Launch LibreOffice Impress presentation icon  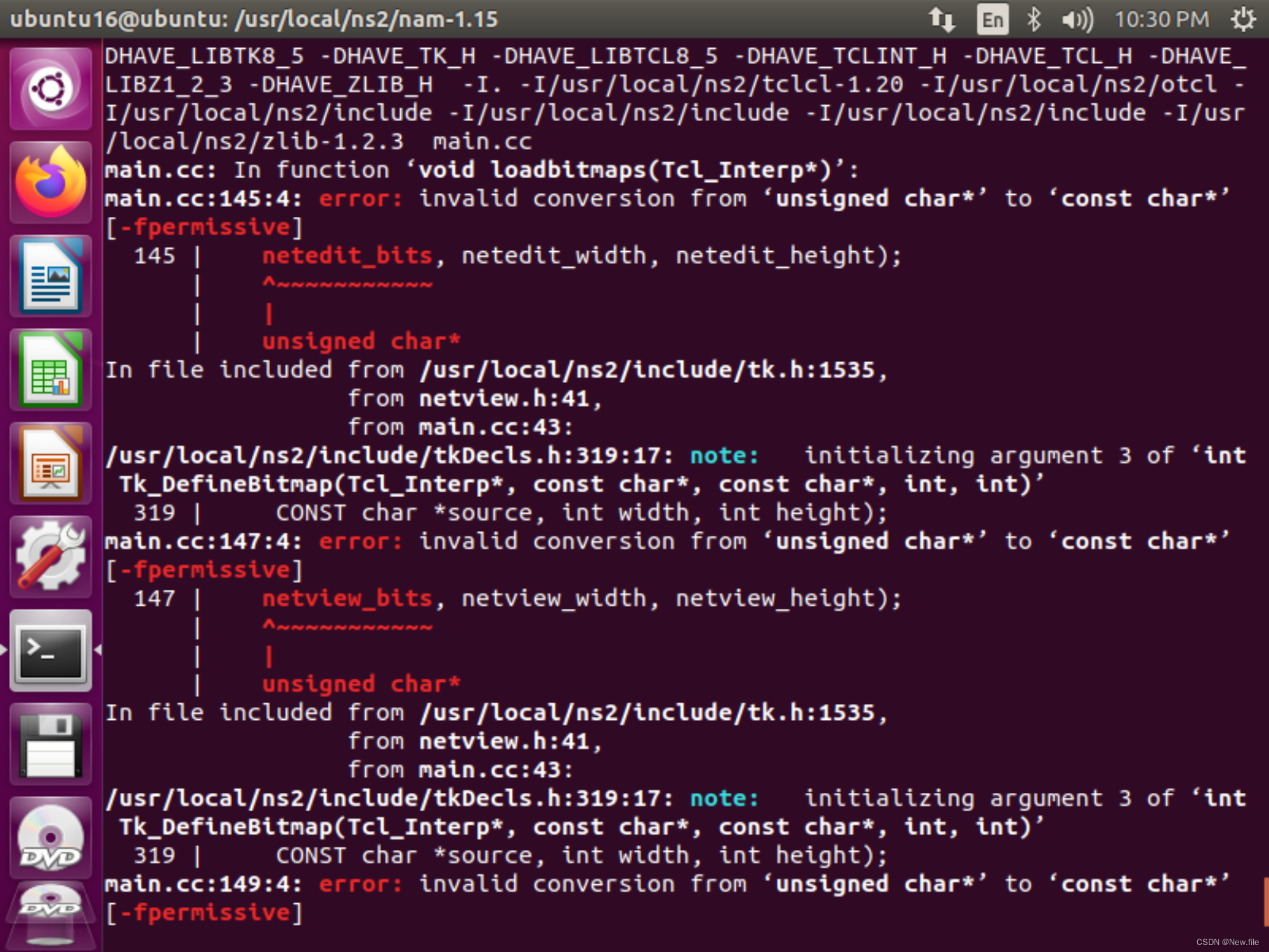click(50, 464)
